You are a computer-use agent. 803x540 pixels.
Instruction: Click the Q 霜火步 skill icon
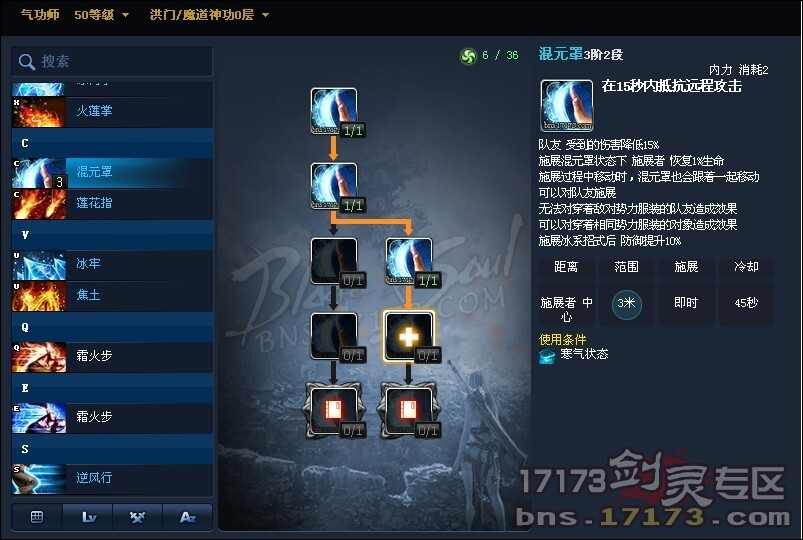pyautogui.click(x=39, y=357)
